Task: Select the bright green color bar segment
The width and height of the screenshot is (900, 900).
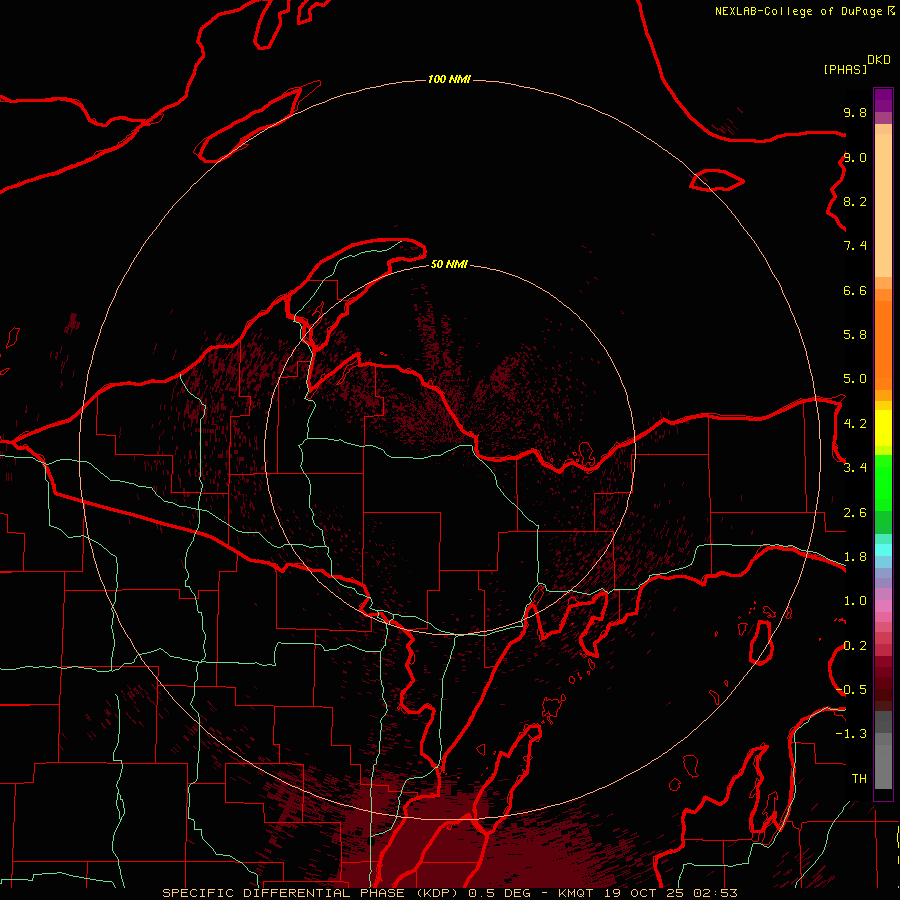Action: pyautogui.click(x=883, y=484)
